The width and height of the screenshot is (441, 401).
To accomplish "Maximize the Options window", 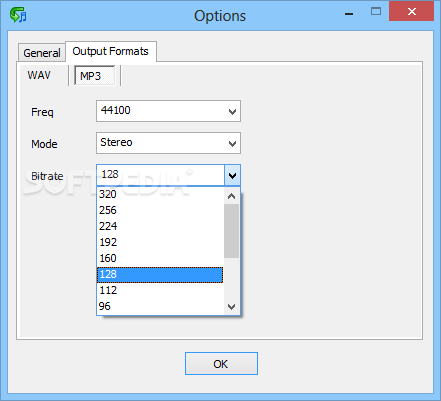I will click(376, 12).
